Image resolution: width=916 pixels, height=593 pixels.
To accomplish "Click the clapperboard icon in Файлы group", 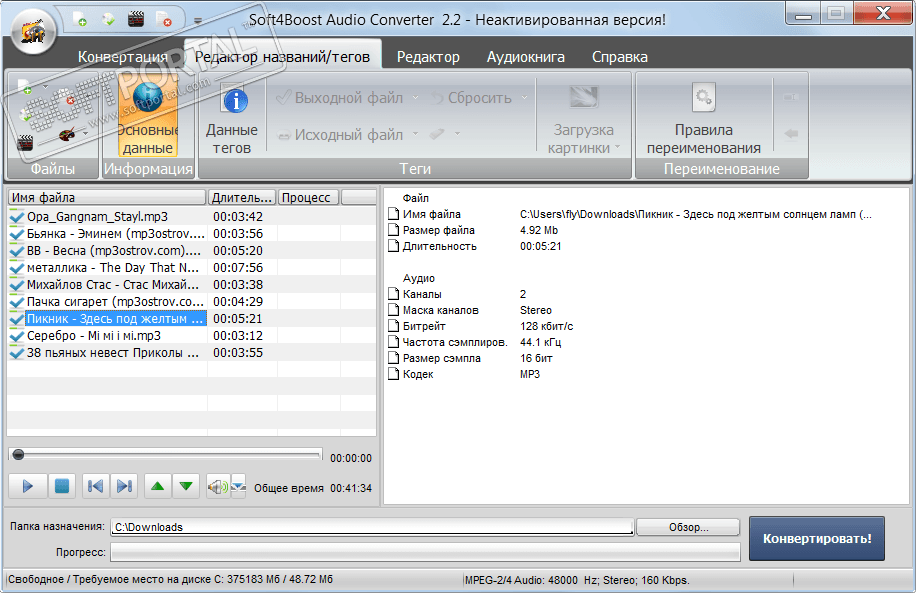I will [x=25, y=142].
